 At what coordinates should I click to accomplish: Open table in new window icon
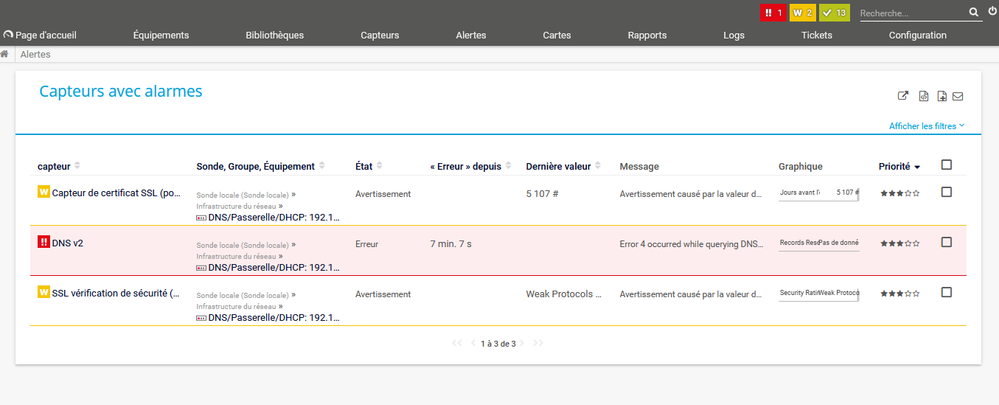tap(903, 97)
